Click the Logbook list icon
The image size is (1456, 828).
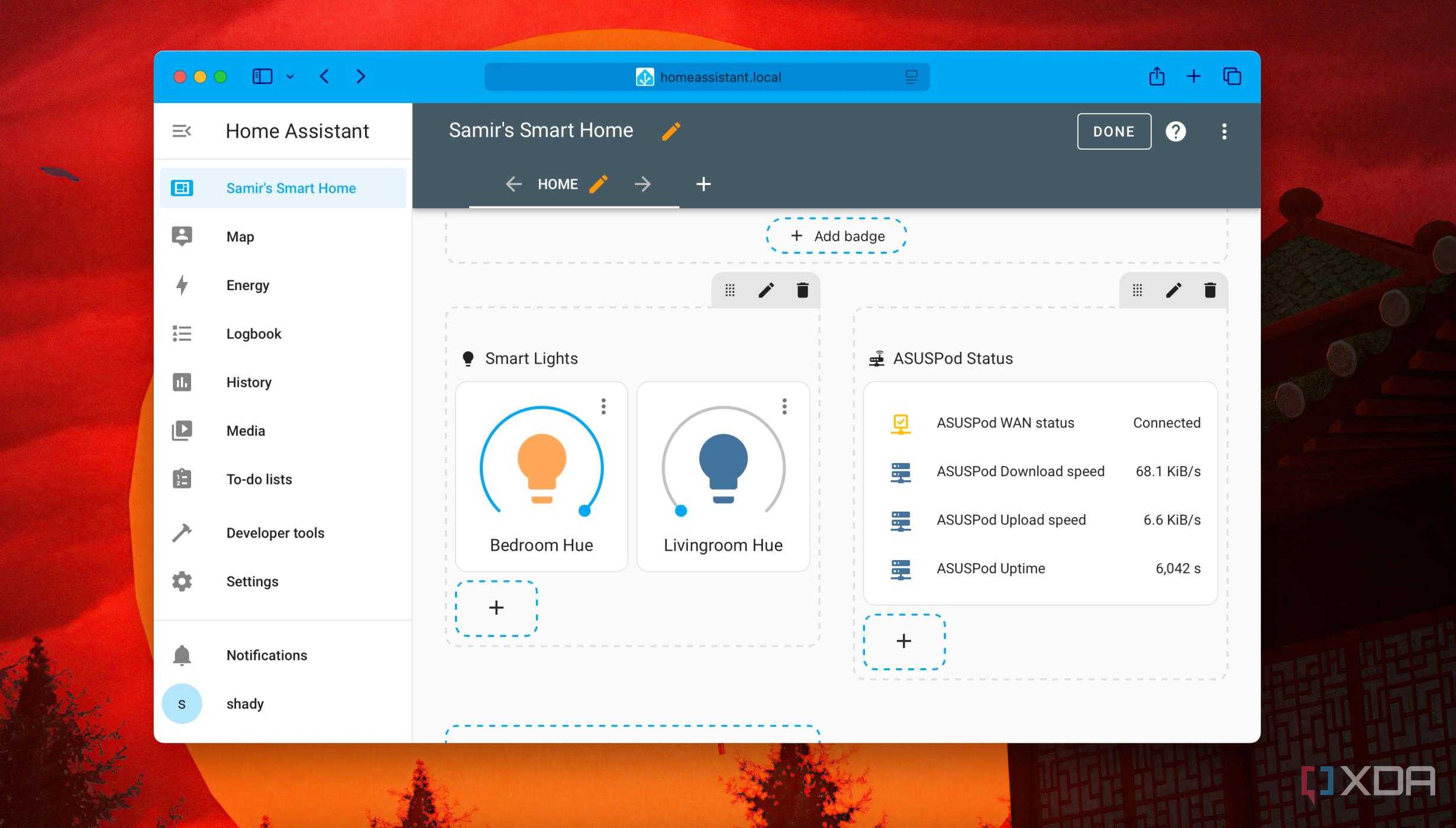[182, 334]
